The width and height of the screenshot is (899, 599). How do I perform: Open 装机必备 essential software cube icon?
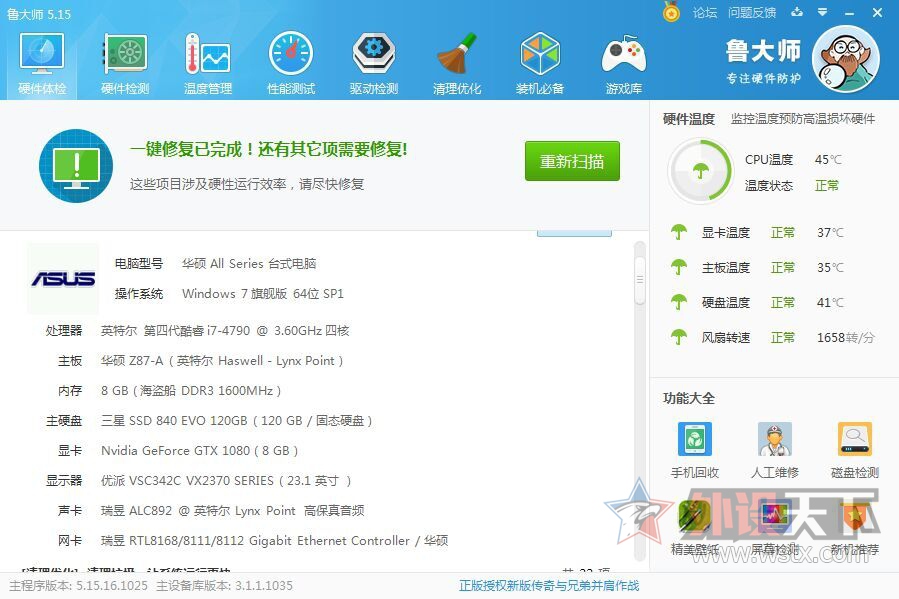(x=540, y=63)
